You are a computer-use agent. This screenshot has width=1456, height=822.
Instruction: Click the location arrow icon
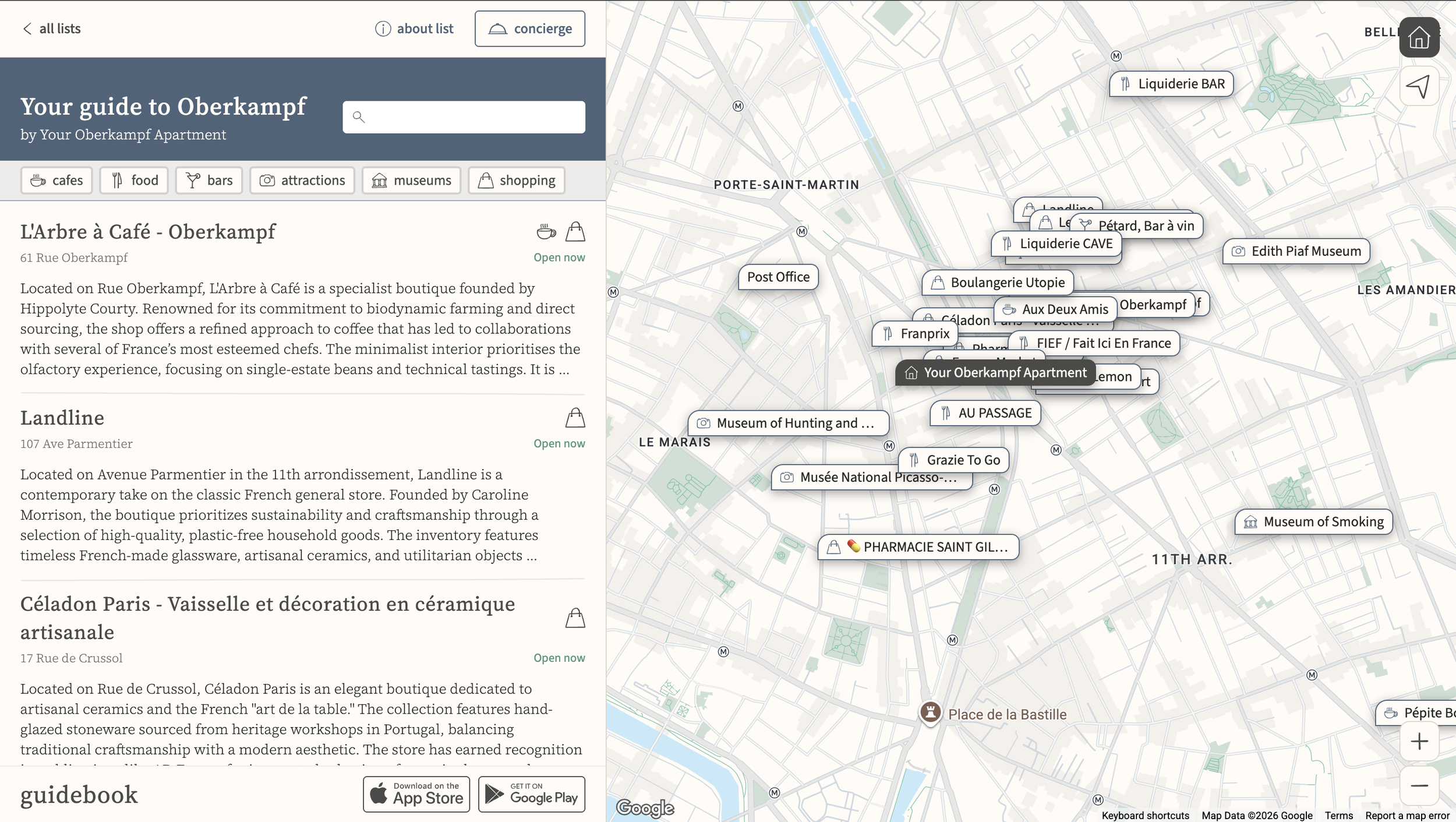(1419, 87)
